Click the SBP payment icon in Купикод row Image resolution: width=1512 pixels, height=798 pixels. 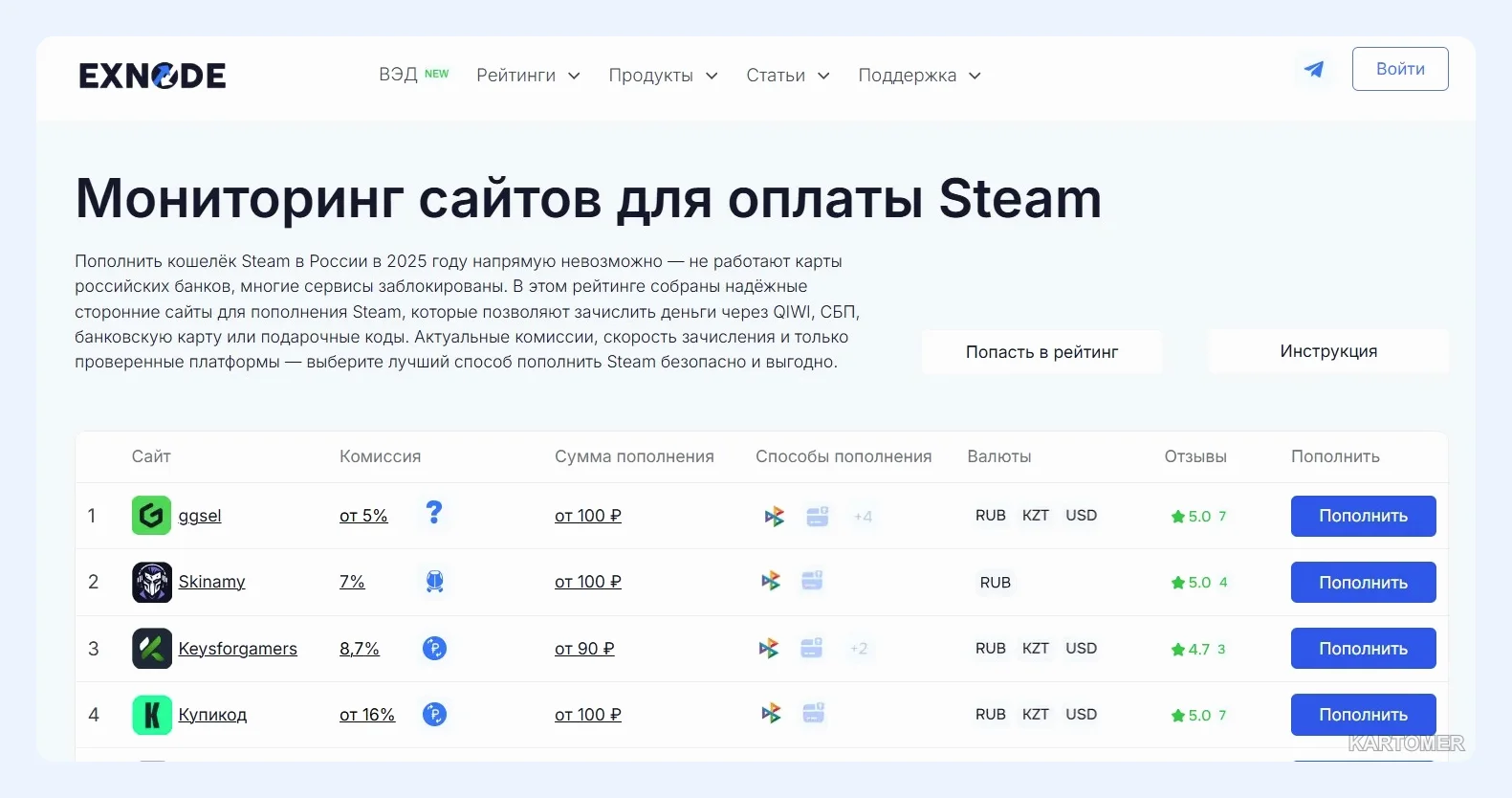[771, 713]
